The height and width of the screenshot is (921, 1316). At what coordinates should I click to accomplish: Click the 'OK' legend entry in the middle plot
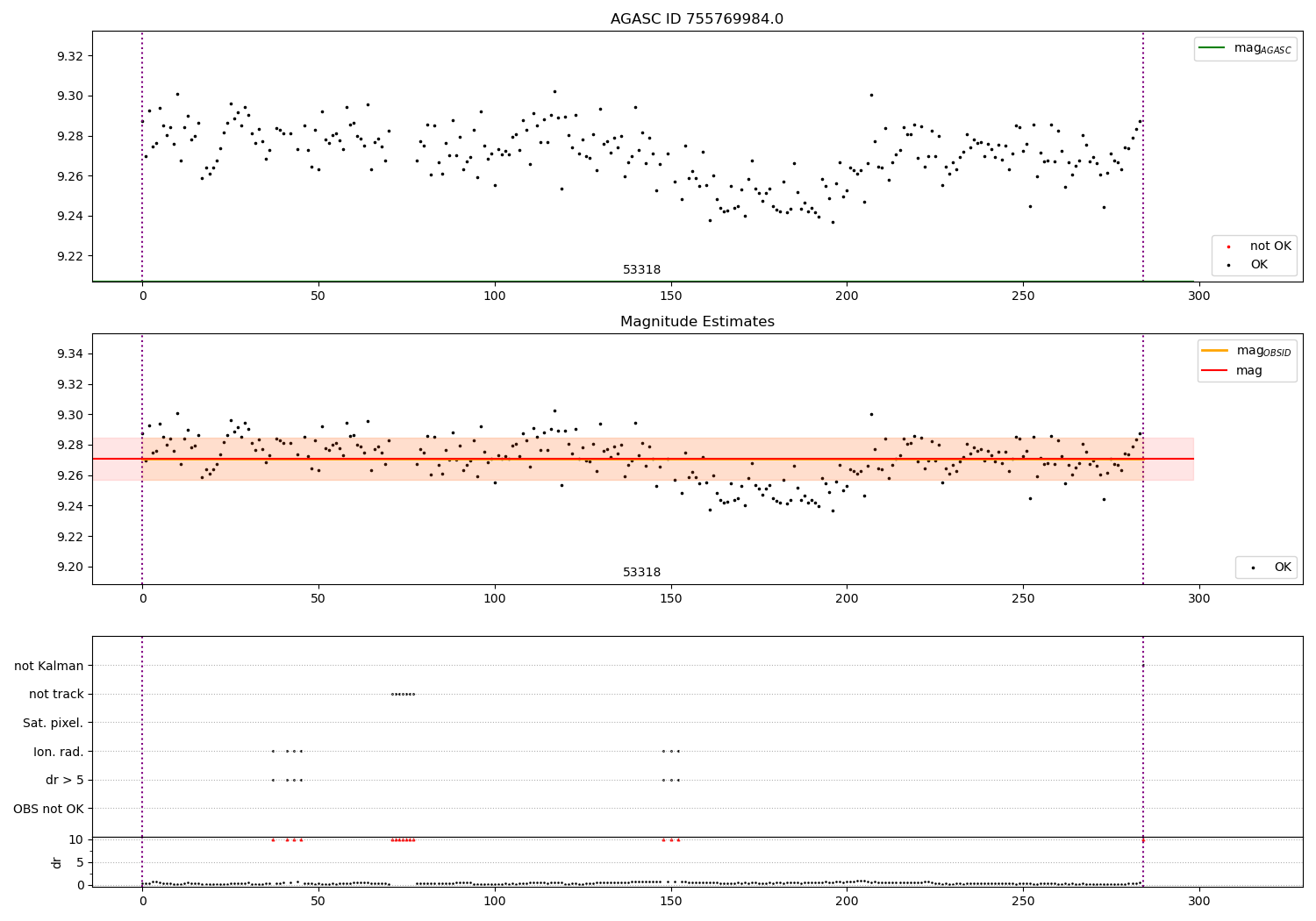pos(1271,568)
